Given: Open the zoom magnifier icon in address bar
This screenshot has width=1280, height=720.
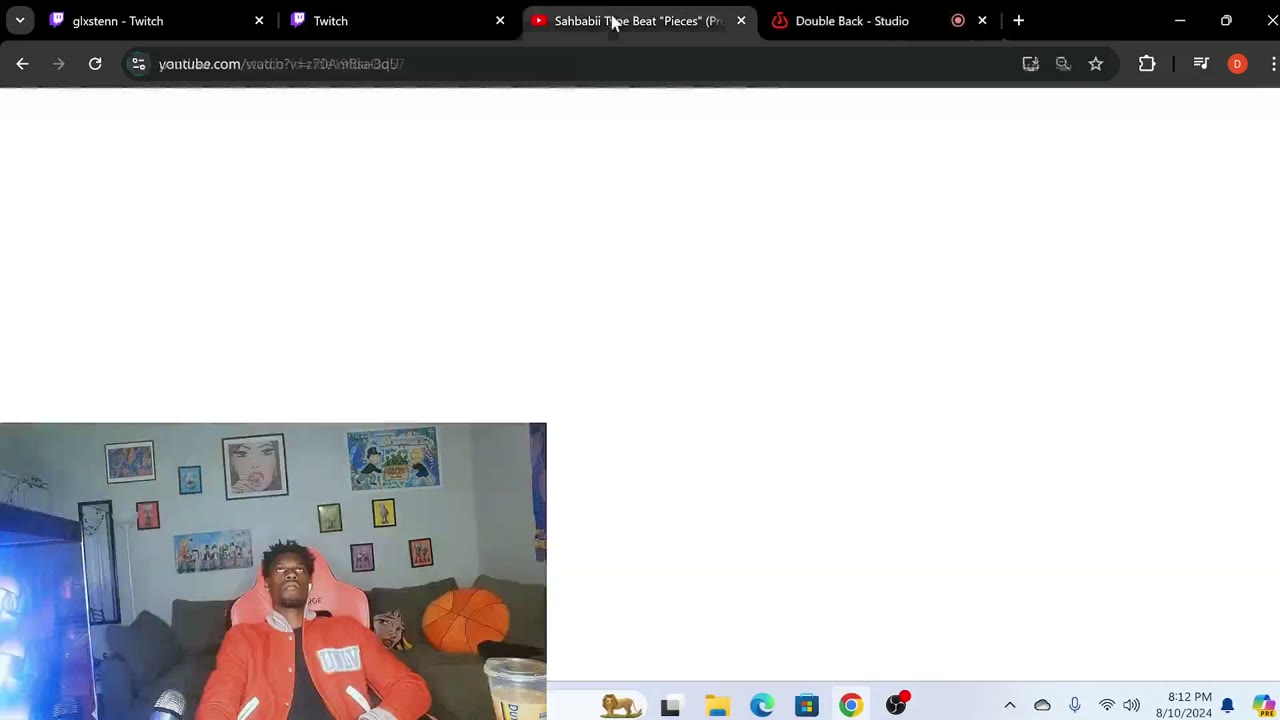Looking at the screenshot, I should click(1063, 64).
